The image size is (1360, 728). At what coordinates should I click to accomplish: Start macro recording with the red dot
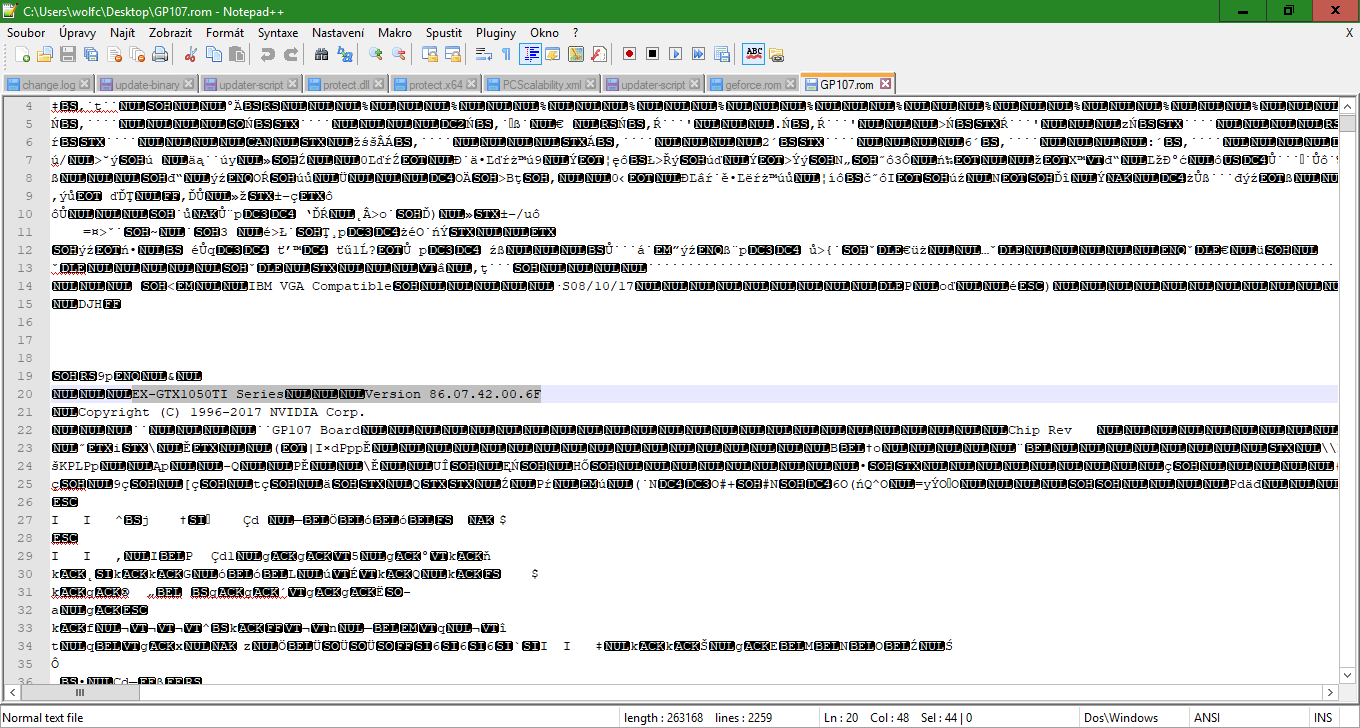point(630,54)
